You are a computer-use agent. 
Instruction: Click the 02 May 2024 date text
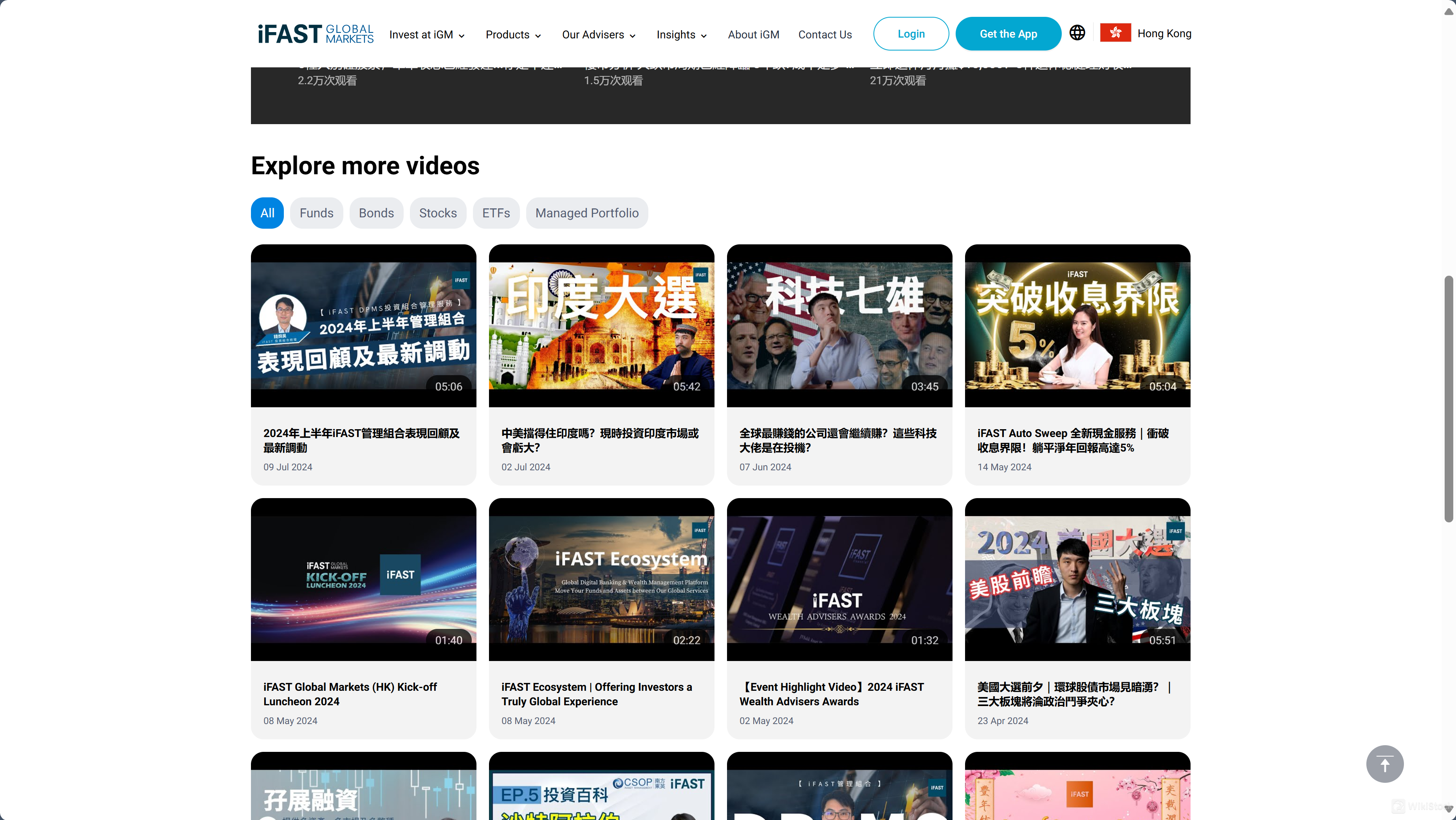[x=767, y=721]
